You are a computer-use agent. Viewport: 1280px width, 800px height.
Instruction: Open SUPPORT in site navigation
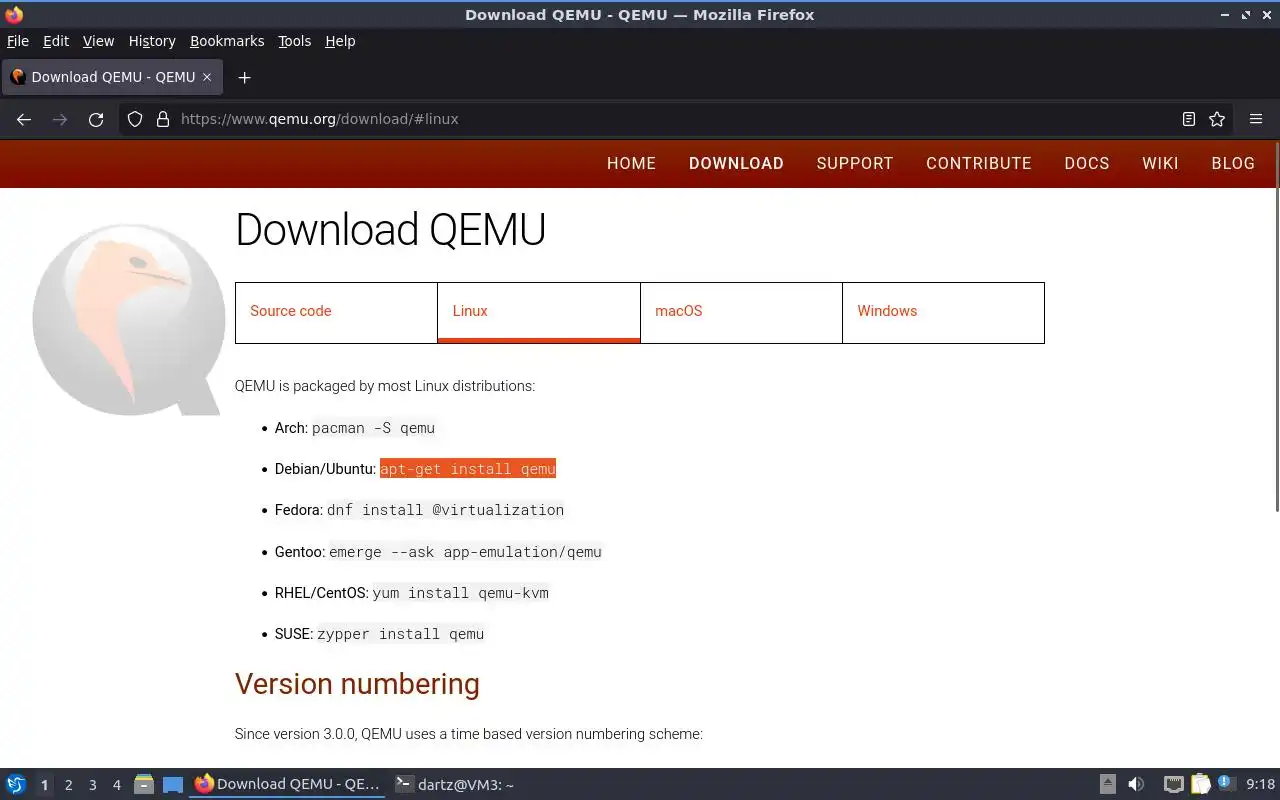[855, 163]
